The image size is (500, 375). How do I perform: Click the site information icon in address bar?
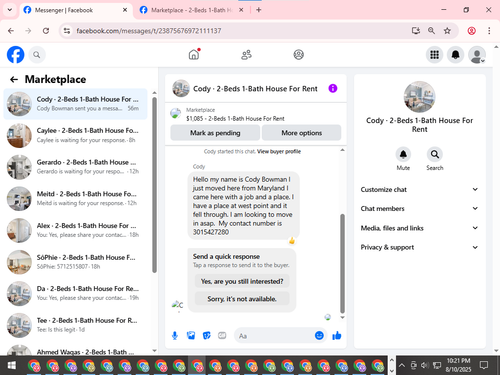point(67,31)
